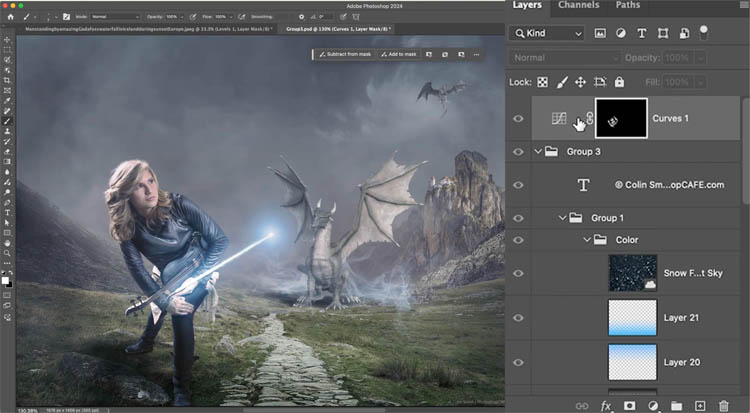Open the Normal blend mode dropdown in Layers

(x=564, y=58)
